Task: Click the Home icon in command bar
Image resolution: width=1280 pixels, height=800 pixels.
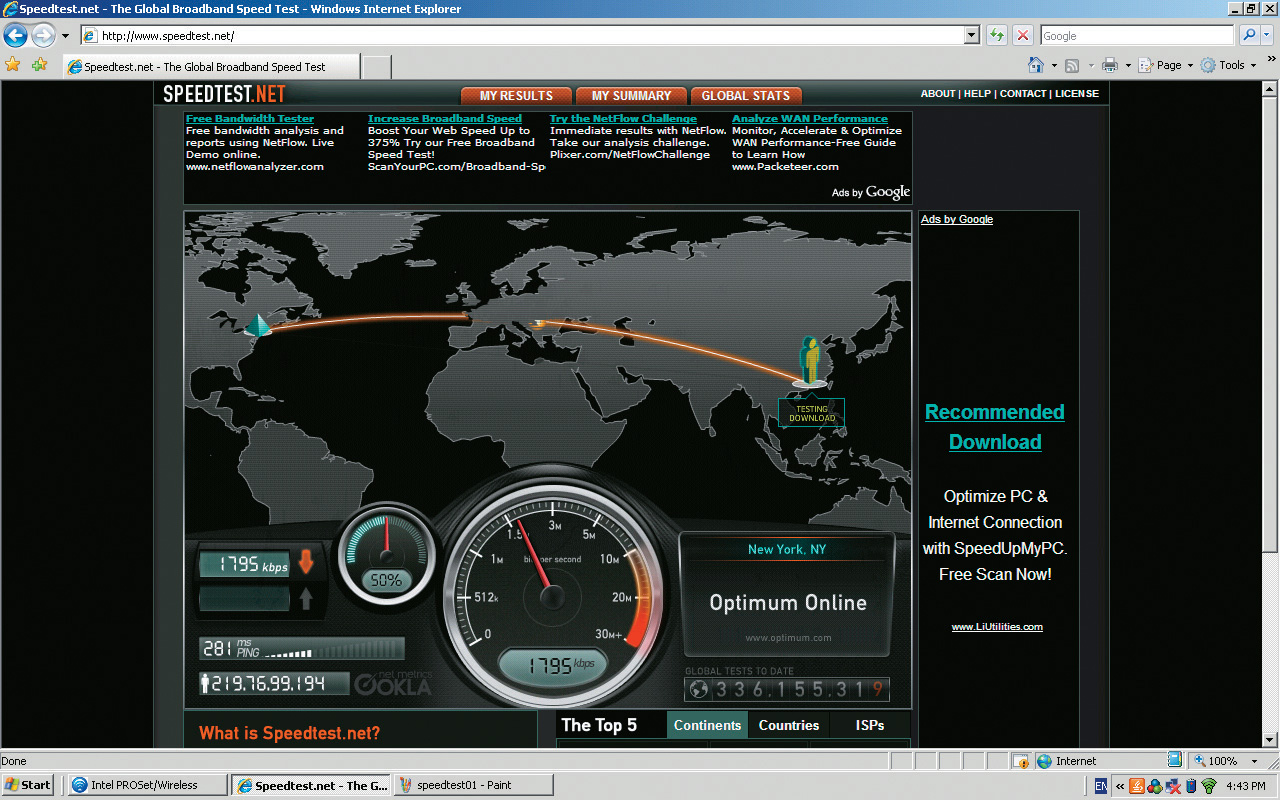Action: (1036, 65)
